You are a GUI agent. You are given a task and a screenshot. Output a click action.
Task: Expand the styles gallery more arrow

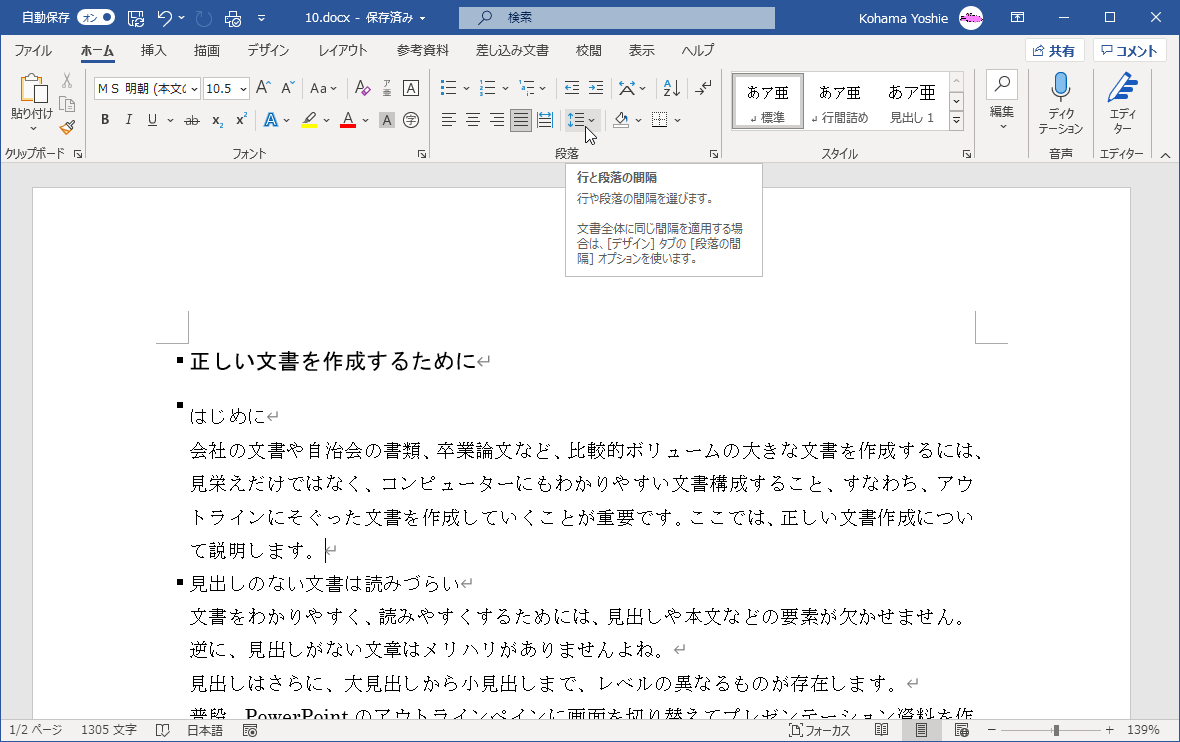(956, 120)
